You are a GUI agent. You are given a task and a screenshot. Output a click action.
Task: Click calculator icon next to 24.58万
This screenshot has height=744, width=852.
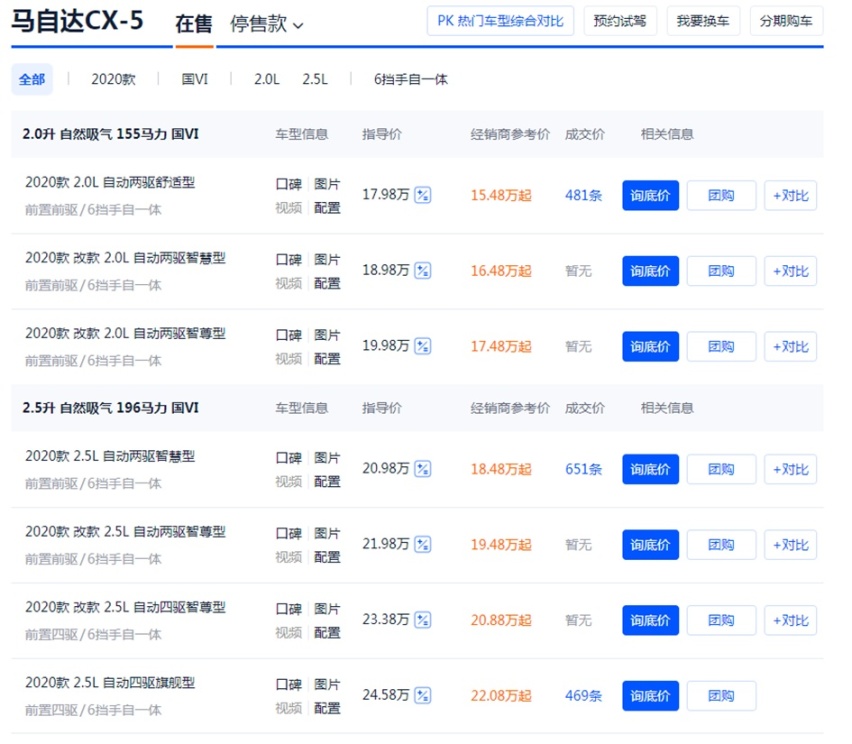[x=423, y=695]
